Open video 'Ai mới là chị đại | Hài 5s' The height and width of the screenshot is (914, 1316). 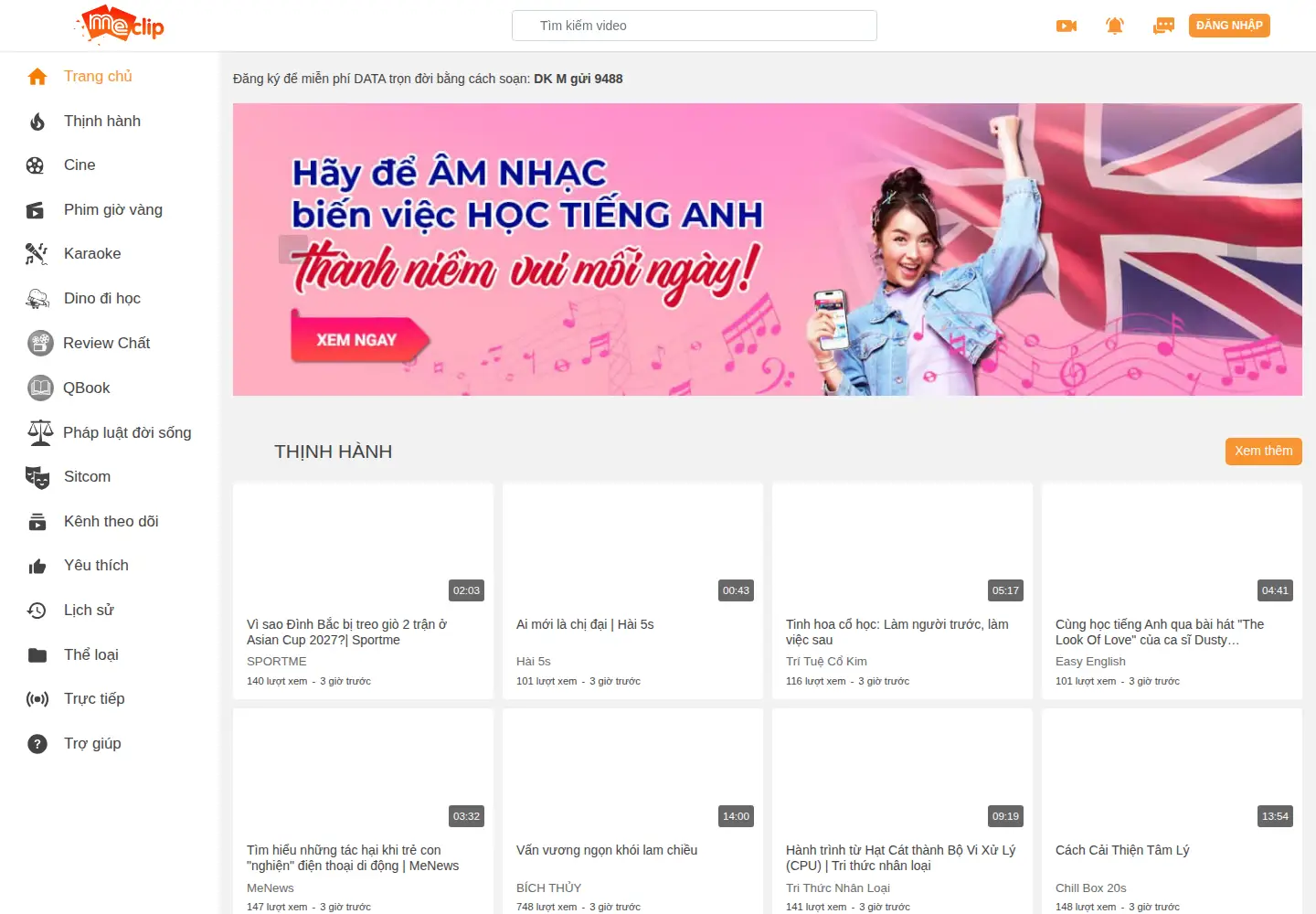click(585, 624)
